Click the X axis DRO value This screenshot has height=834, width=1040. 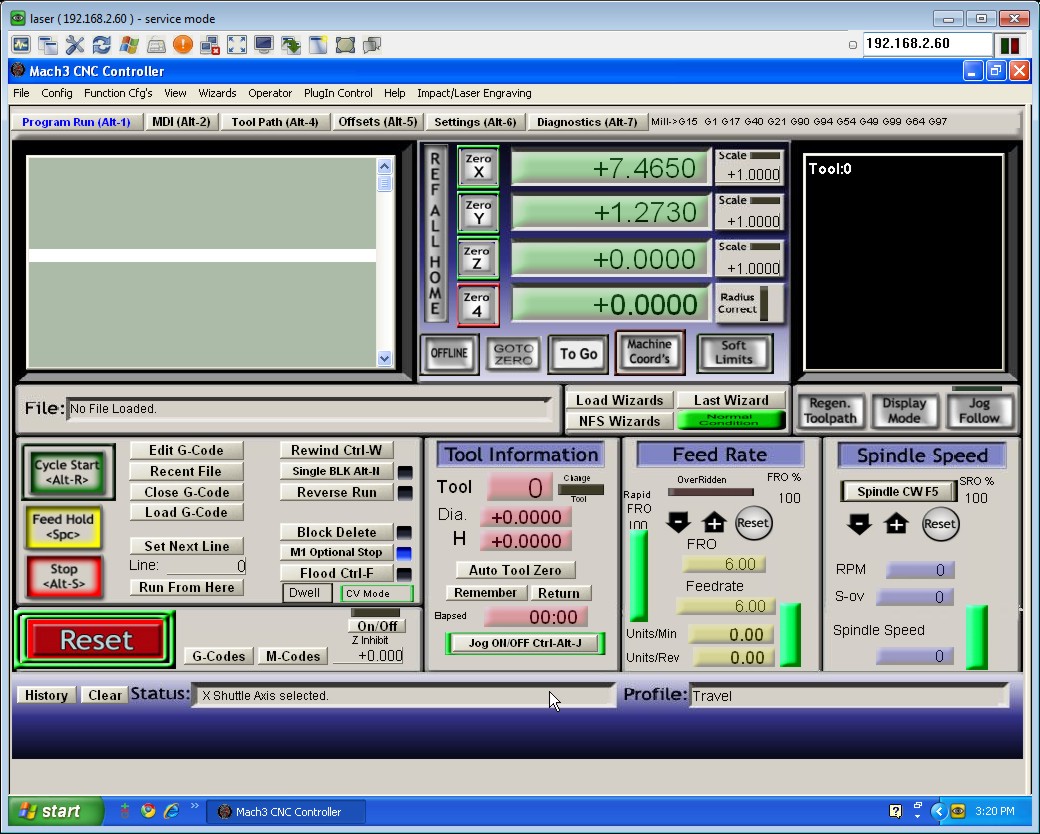pyautogui.click(x=609, y=167)
